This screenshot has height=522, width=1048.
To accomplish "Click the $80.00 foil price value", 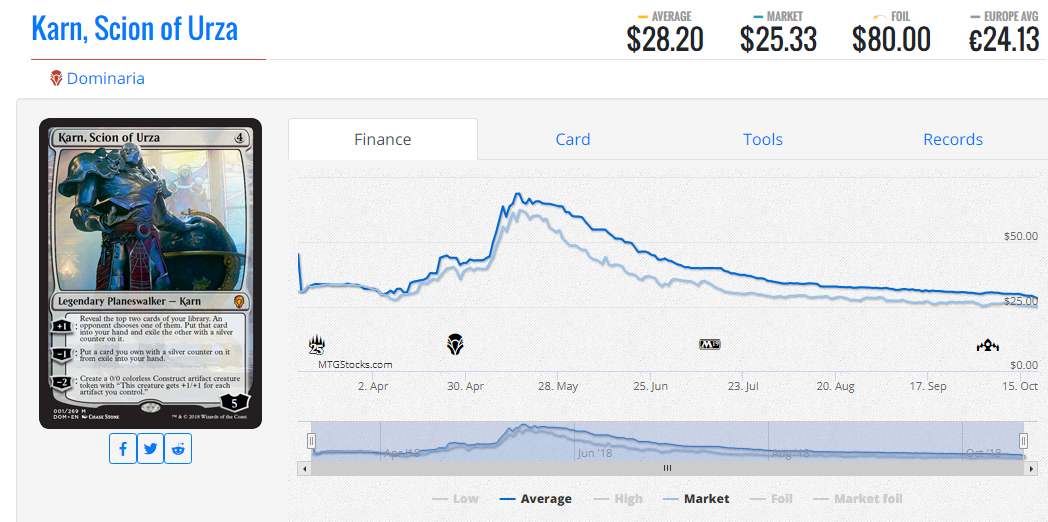I will point(892,39).
